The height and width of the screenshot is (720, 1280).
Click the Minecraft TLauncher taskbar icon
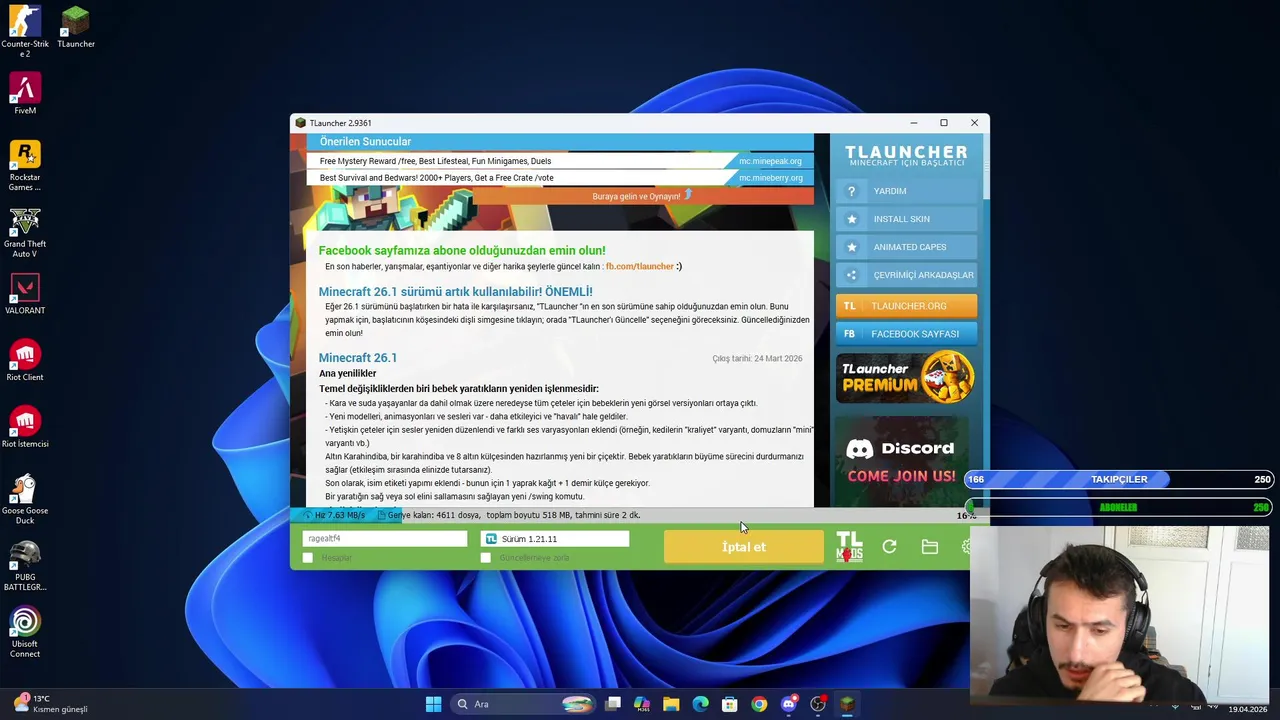(x=847, y=704)
